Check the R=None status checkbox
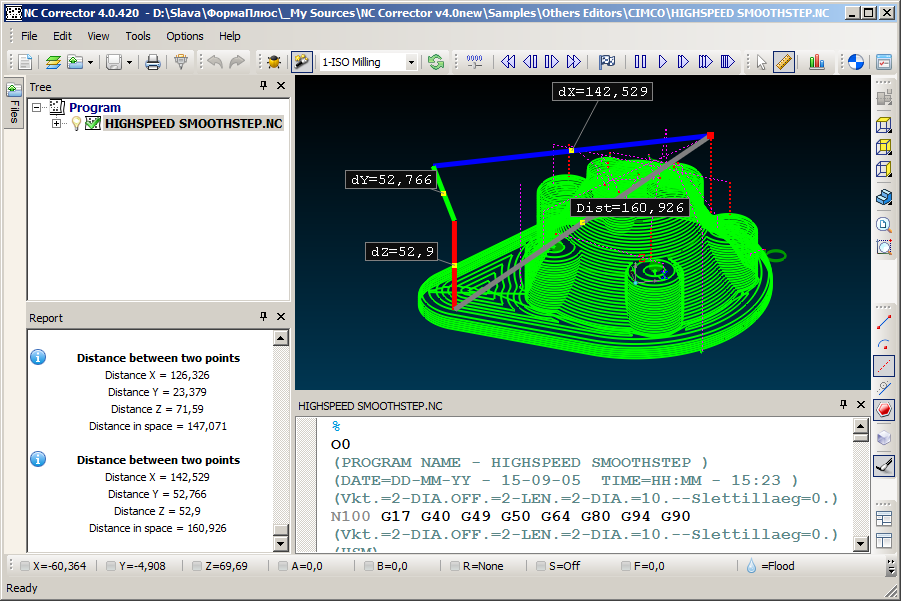Image resolution: width=901 pixels, height=601 pixels. (x=455, y=566)
